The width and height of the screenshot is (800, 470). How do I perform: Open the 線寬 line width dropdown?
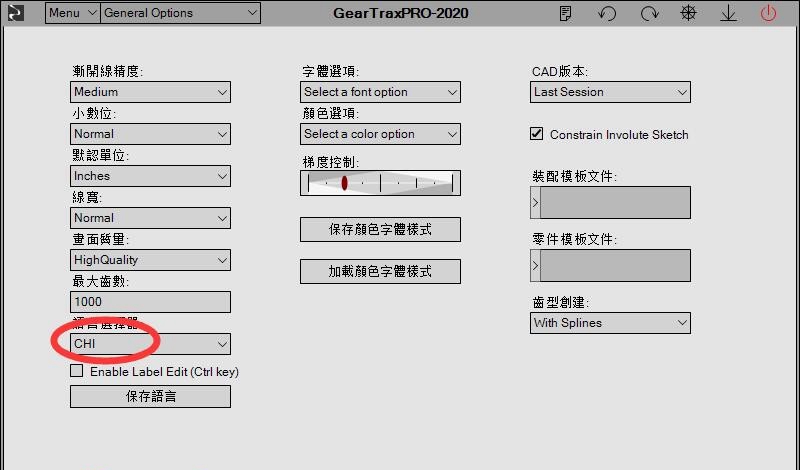[151, 218]
